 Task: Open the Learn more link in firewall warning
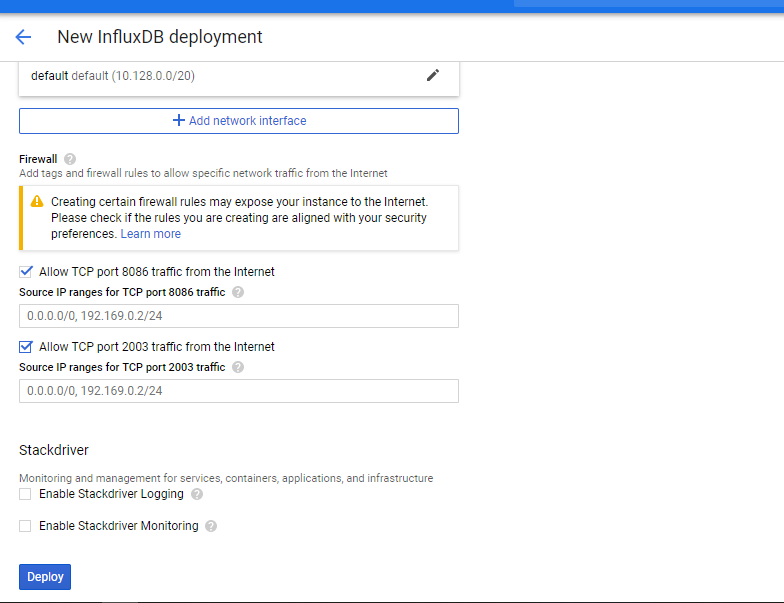[x=151, y=234]
